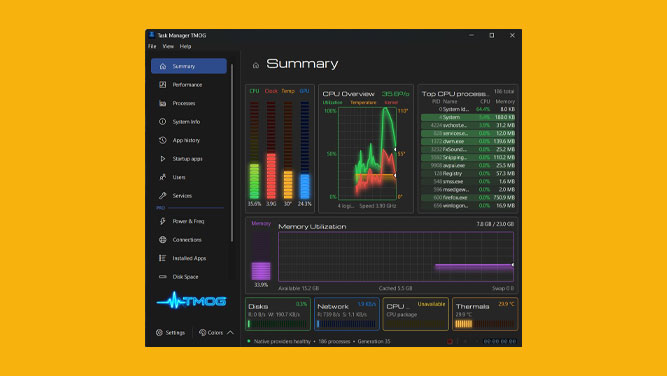
Task: Click the CPU Overview utilization graph
Action: pyautogui.click(x=367, y=154)
